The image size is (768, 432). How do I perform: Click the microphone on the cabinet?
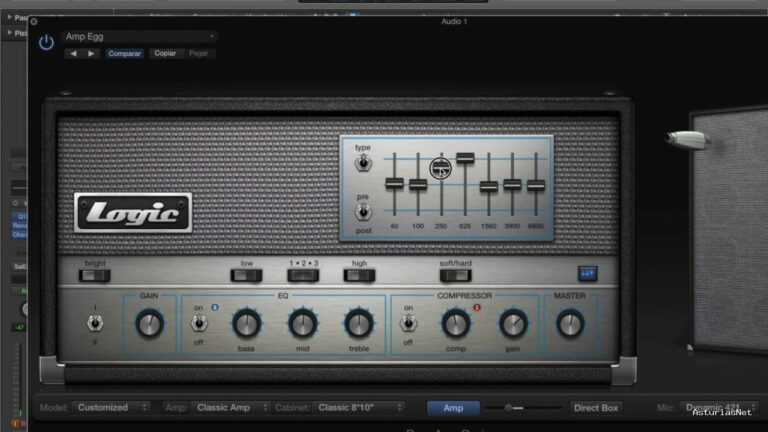click(x=688, y=139)
